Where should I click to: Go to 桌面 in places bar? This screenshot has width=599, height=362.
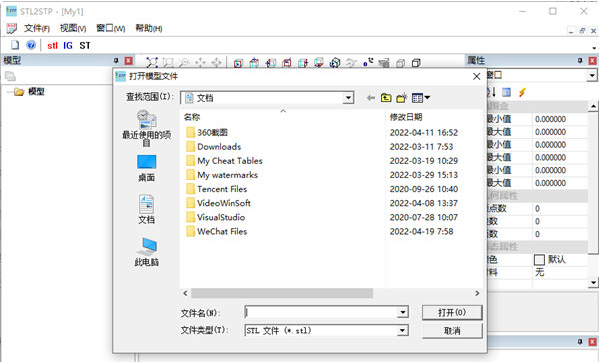[146, 168]
